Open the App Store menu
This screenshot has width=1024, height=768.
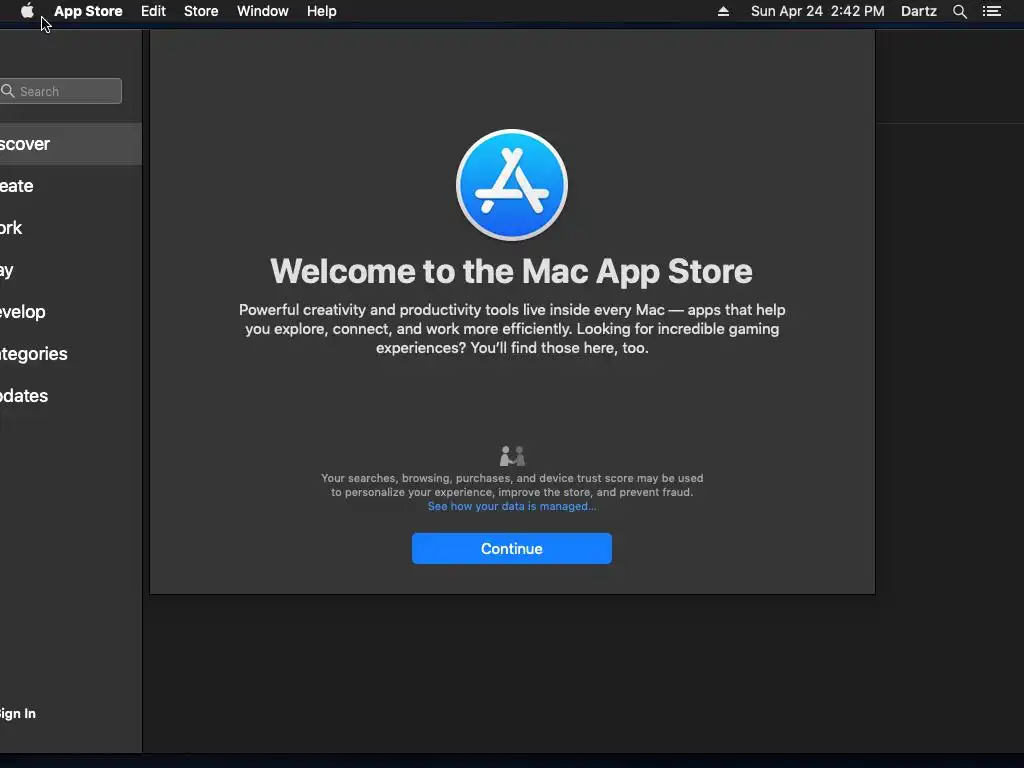88,11
